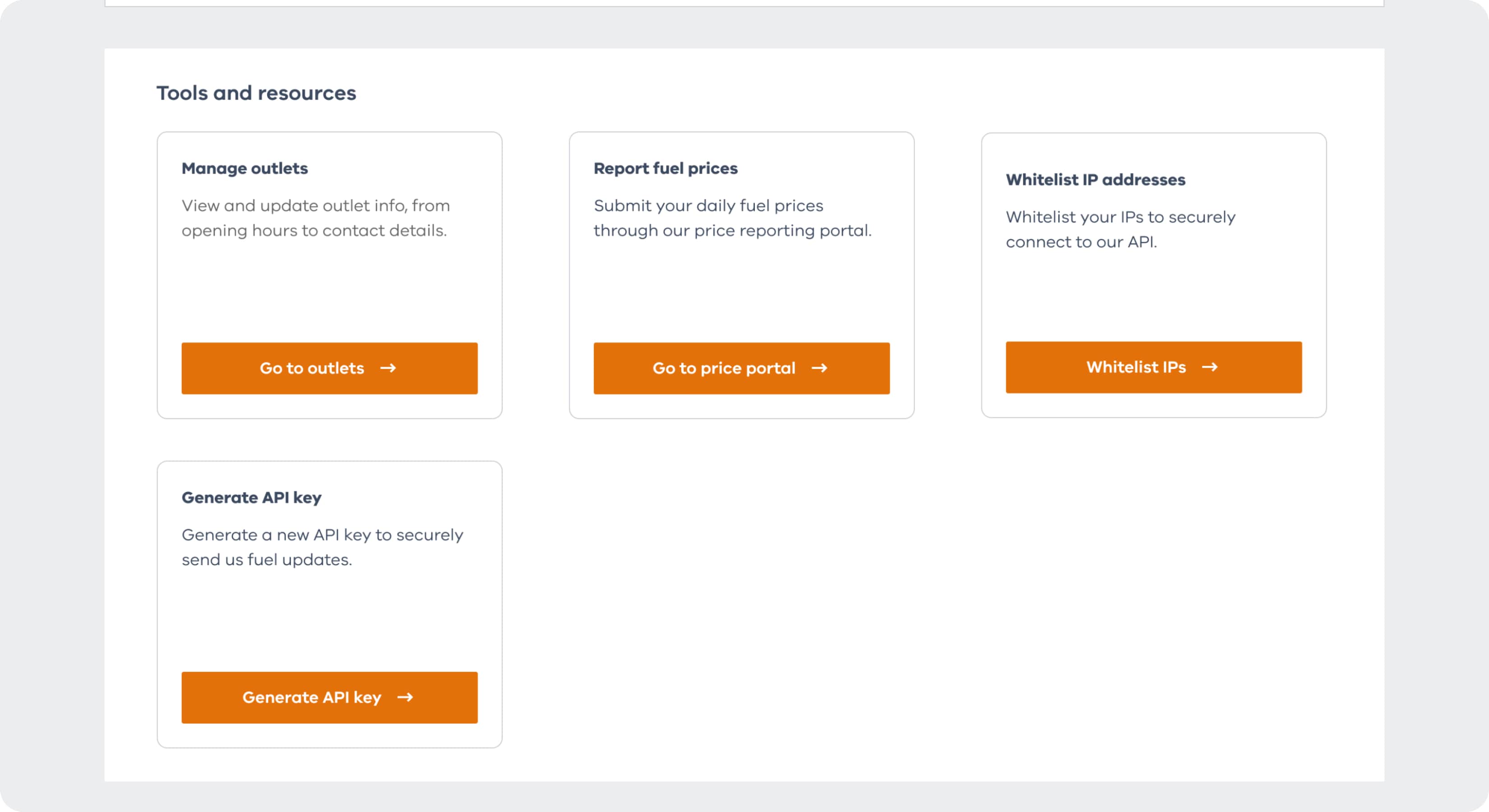Click blank area inside the Whitelist IP addresses card
1489x812 pixels.
point(1153,295)
